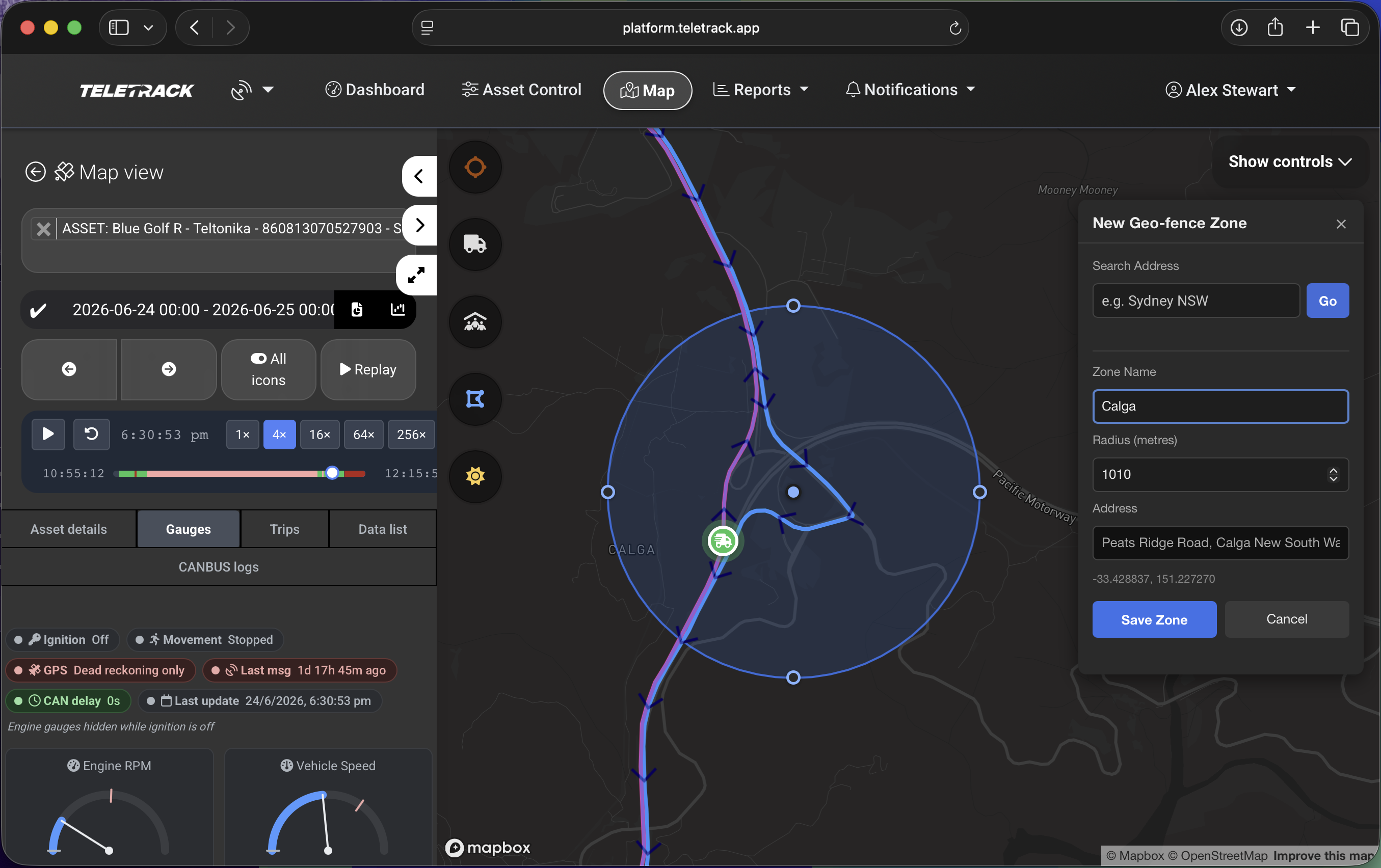Switch to the Gauges tab

click(188, 529)
